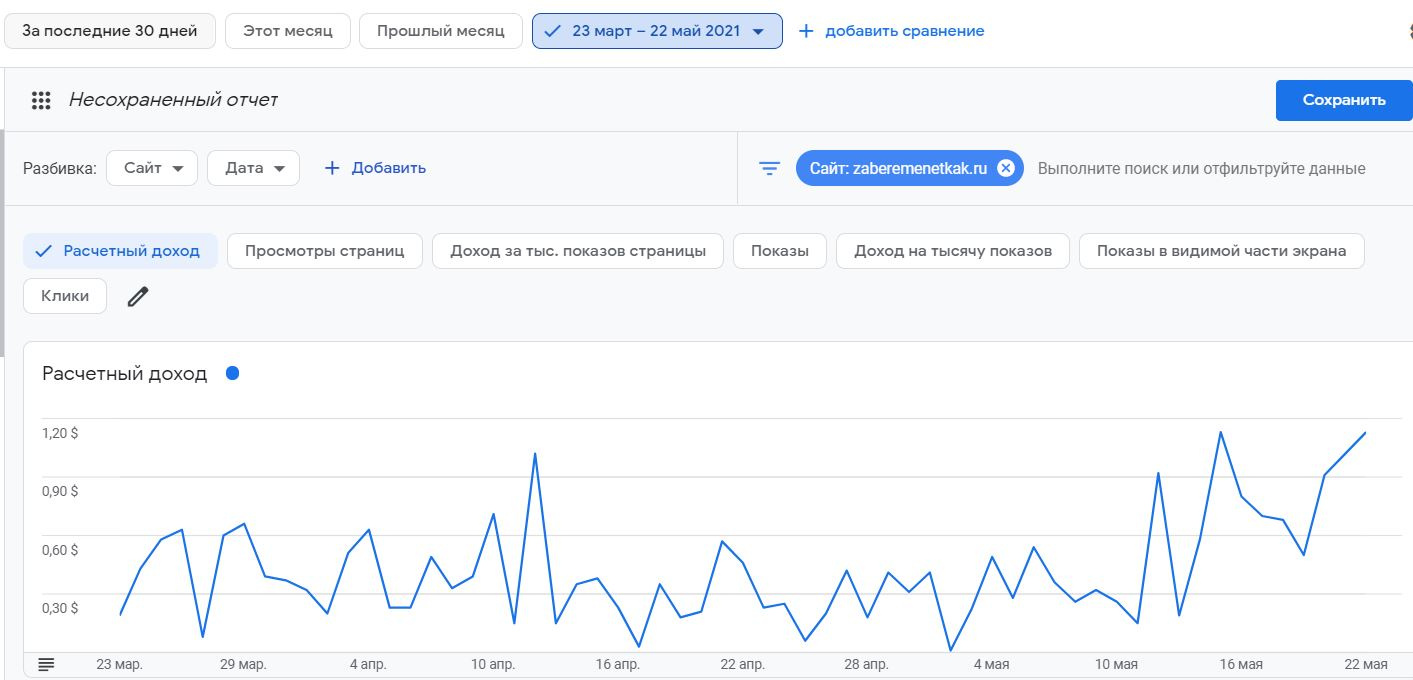Select the За последние 30 дней range
This screenshot has height=680, width=1413.
[110, 31]
